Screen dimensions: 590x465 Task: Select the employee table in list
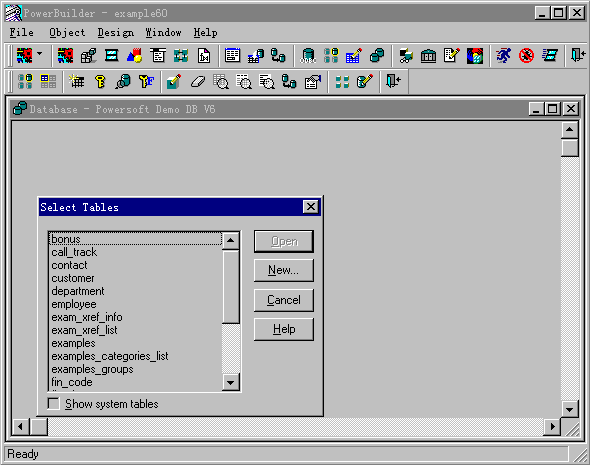click(74, 304)
